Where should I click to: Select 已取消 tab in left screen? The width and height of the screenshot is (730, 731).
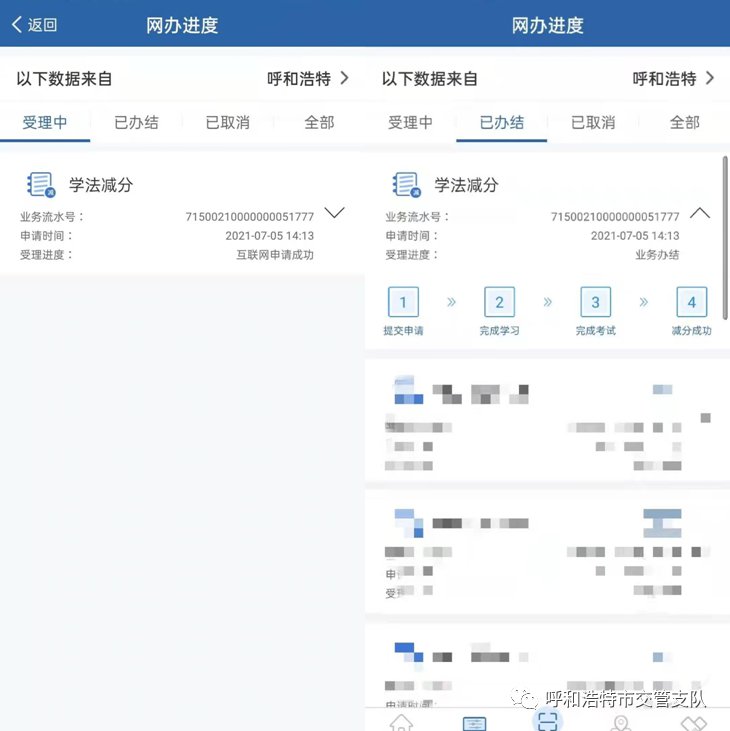tap(227, 123)
